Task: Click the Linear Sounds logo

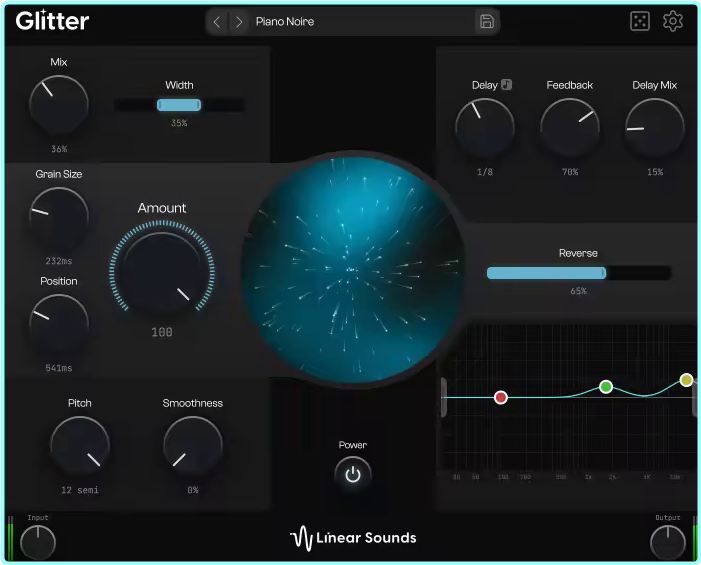Action: [353, 538]
